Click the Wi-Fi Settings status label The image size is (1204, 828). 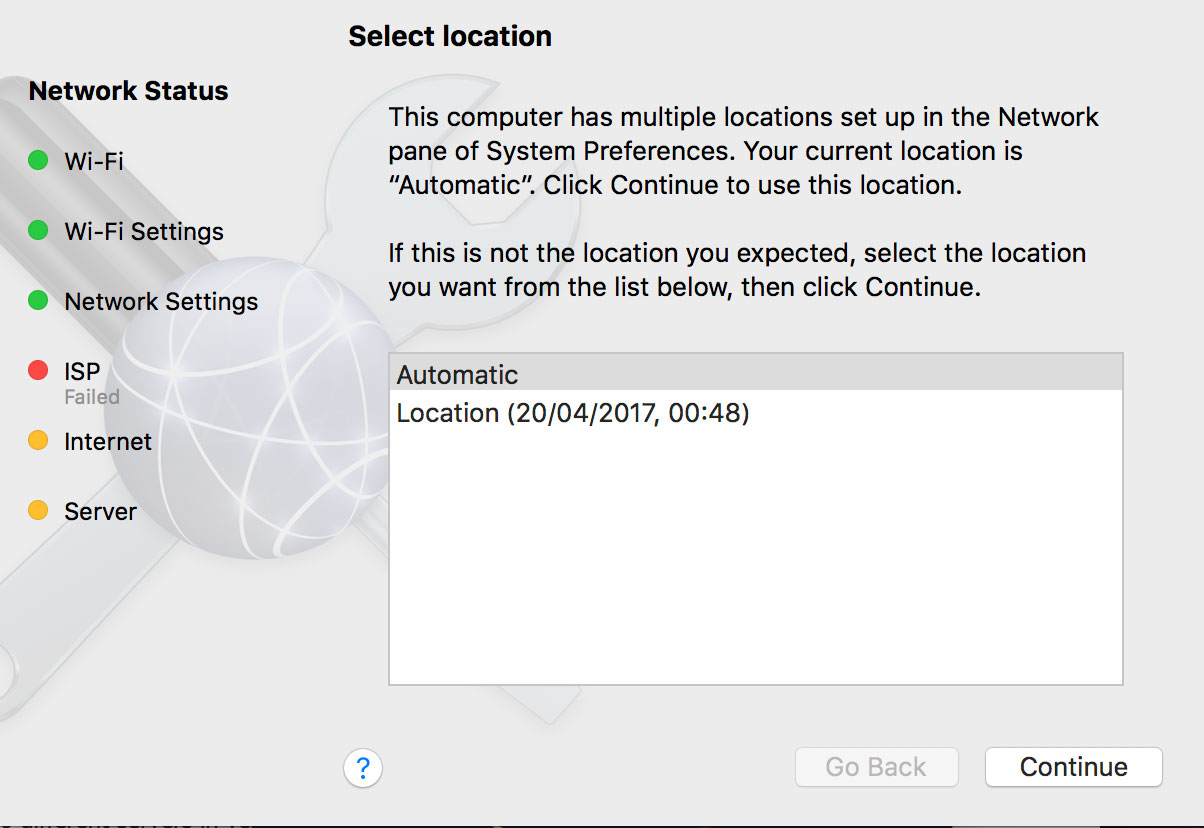(144, 232)
